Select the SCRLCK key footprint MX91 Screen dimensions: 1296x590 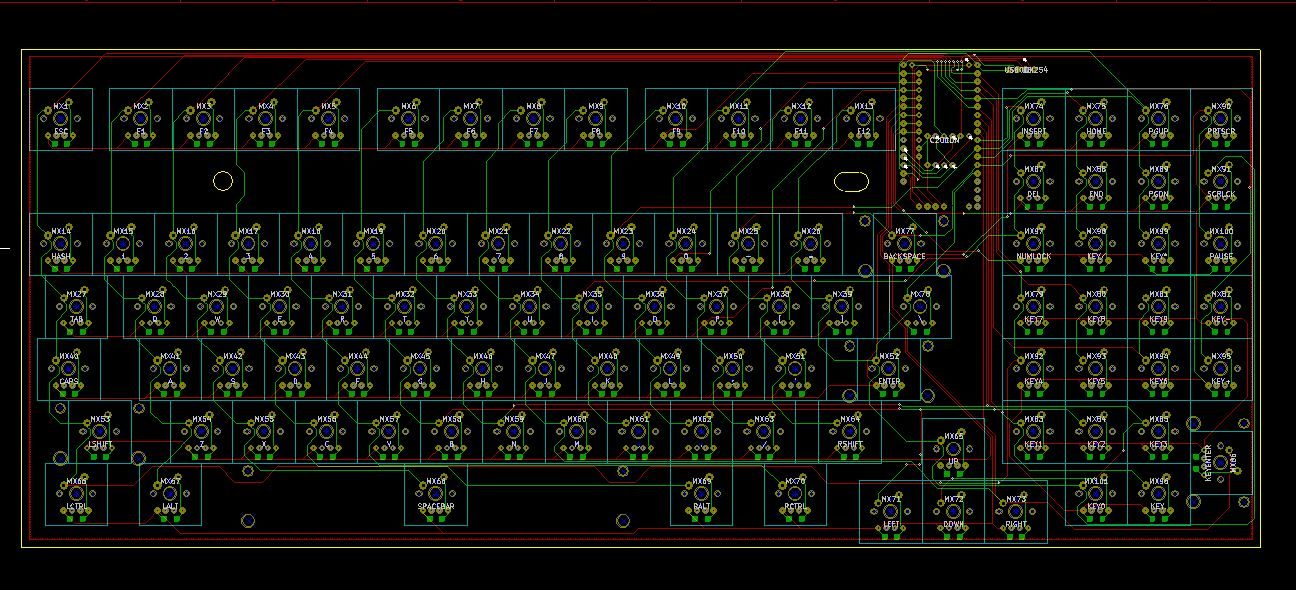tap(1221, 182)
